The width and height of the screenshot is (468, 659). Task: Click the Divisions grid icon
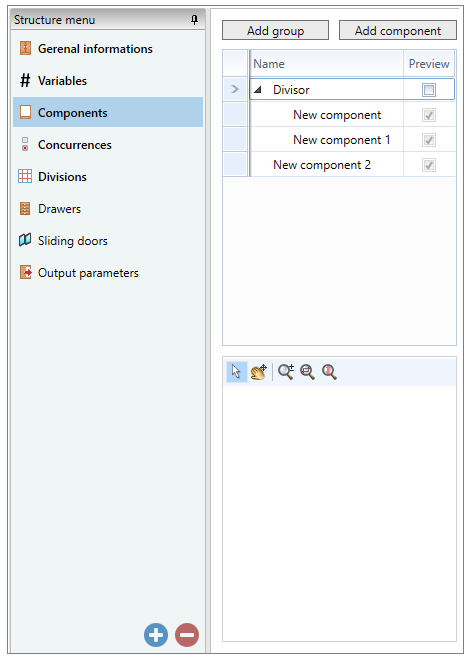(x=25, y=176)
